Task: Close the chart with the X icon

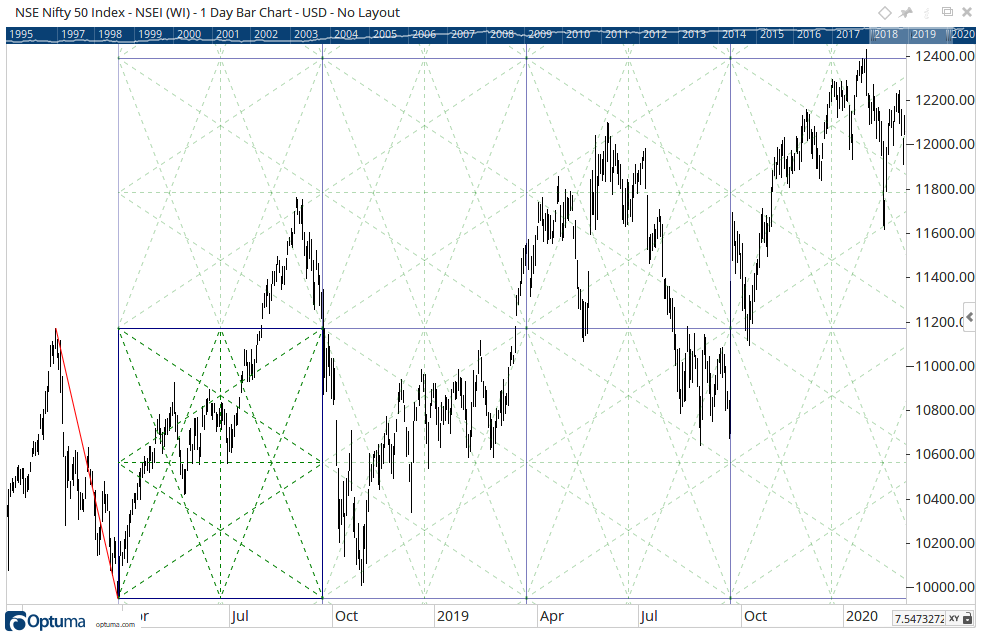Action: pos(967,12)
